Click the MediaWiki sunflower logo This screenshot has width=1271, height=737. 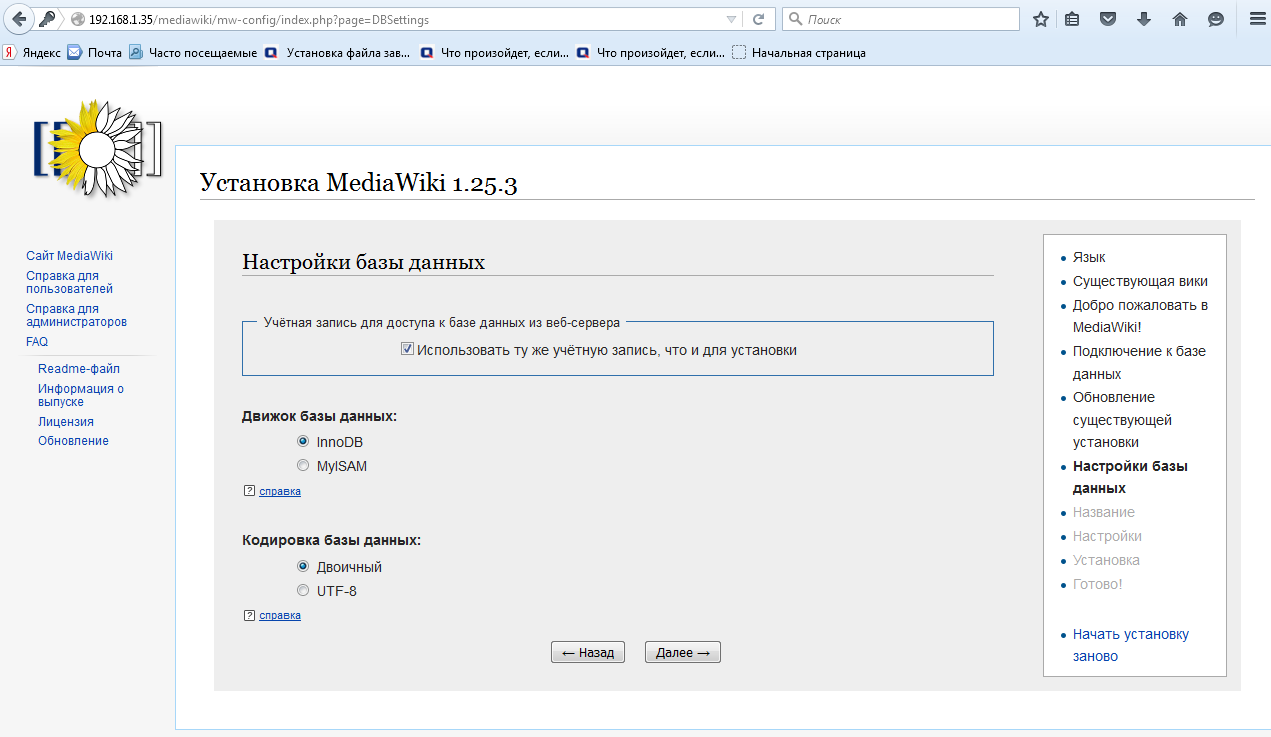click(x=97, y=148)
